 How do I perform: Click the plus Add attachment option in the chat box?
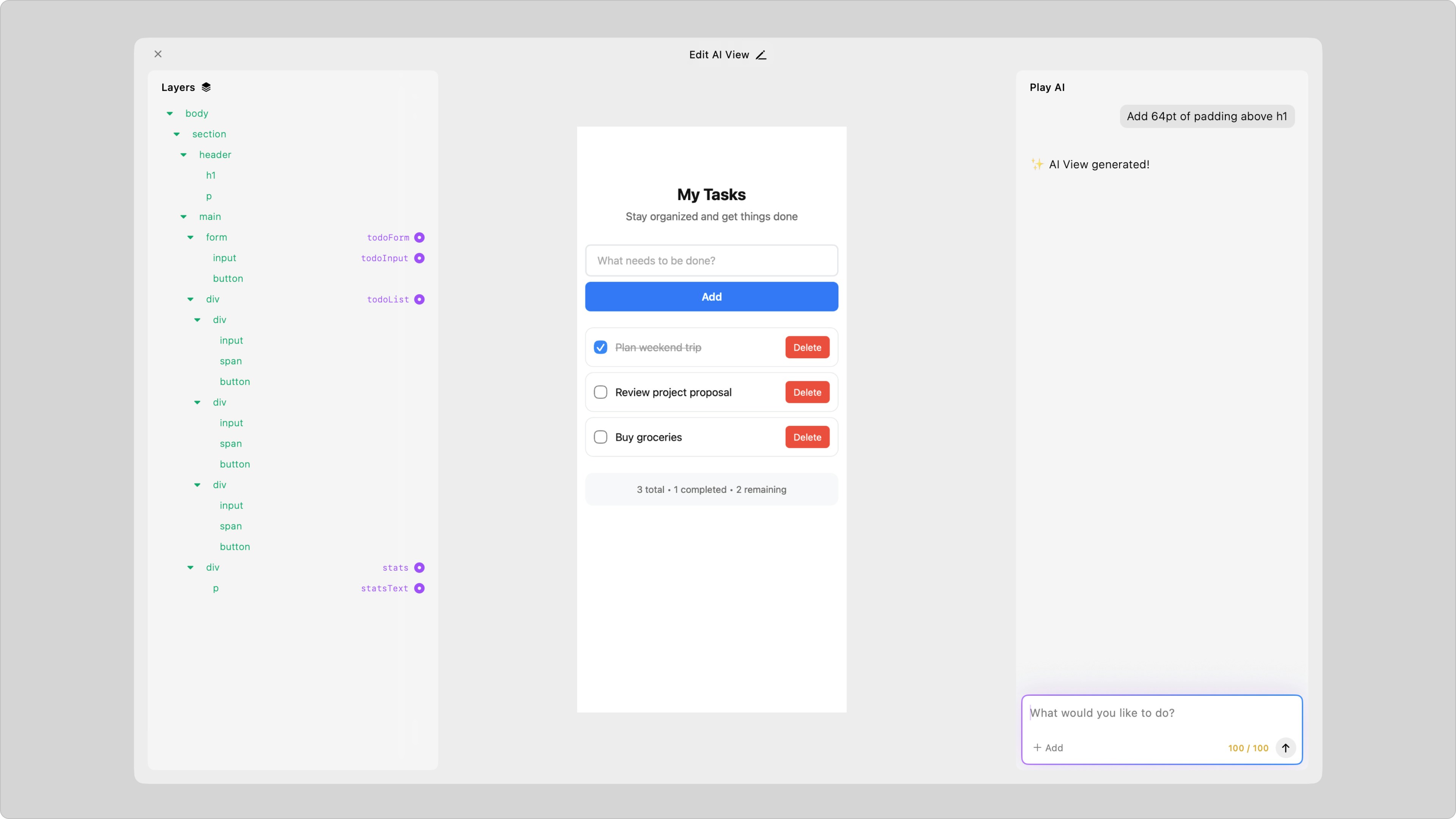click(x=1048, y=748)
